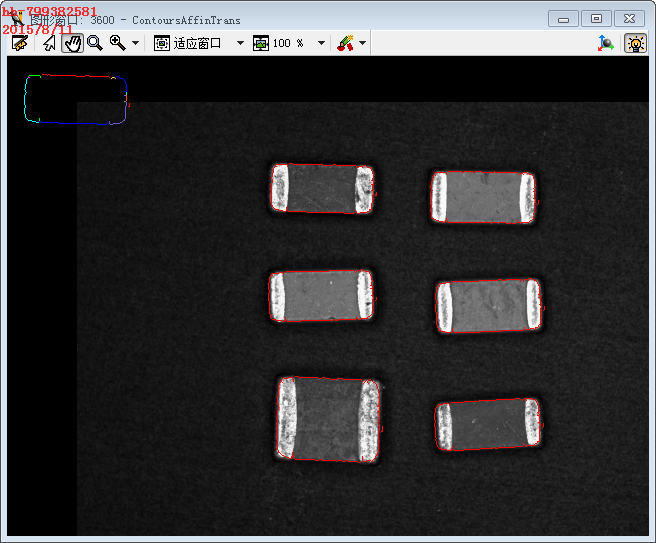Viewport: 656px width, 543px height.
Task: Click the top-left capacitor chip
Action: (x=322, y=189)
